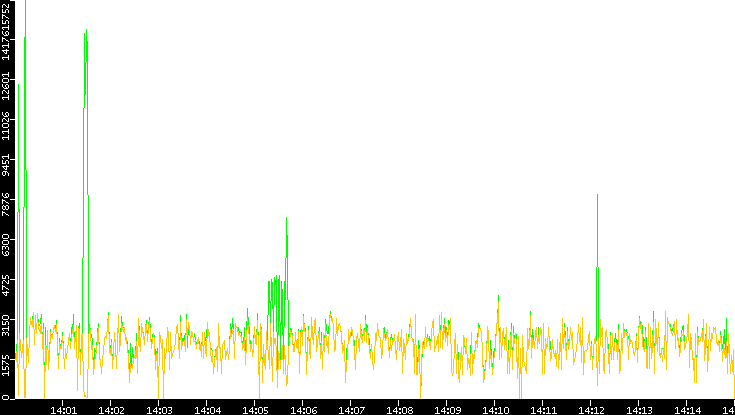The height and width of the screenshot is (415, 735).
Task: Click the 14:09 time axis label
Action: pyautogui.click(x=447, y=411)
